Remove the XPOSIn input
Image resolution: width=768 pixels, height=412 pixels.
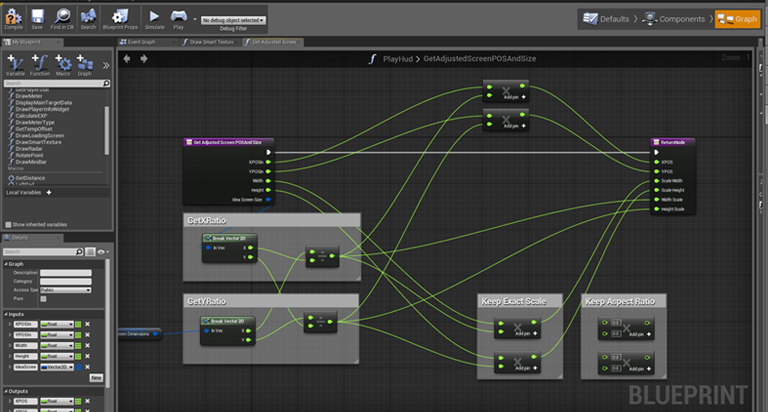[88, 324]
